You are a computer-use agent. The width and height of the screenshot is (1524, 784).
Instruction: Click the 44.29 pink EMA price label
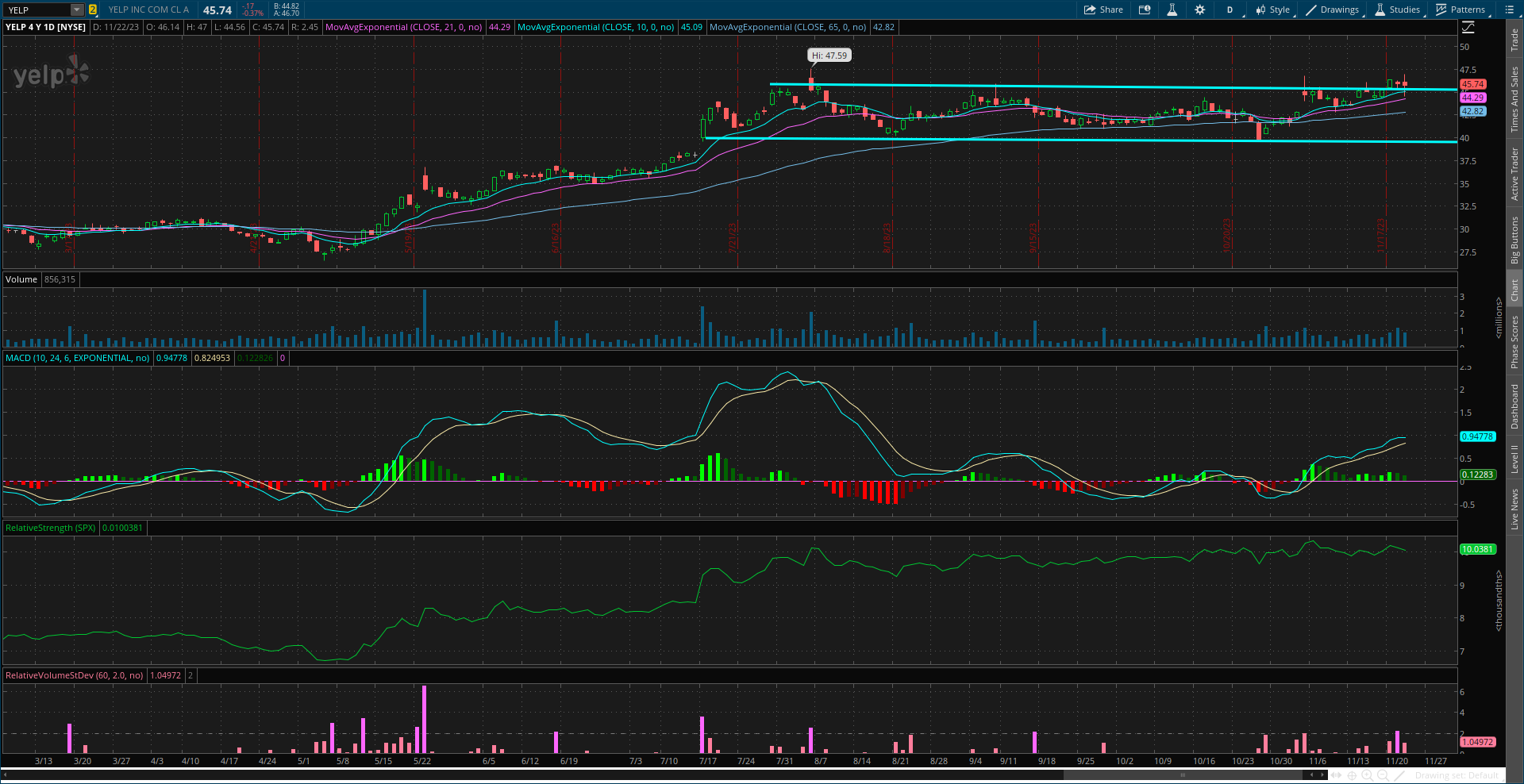[1473, 98]
